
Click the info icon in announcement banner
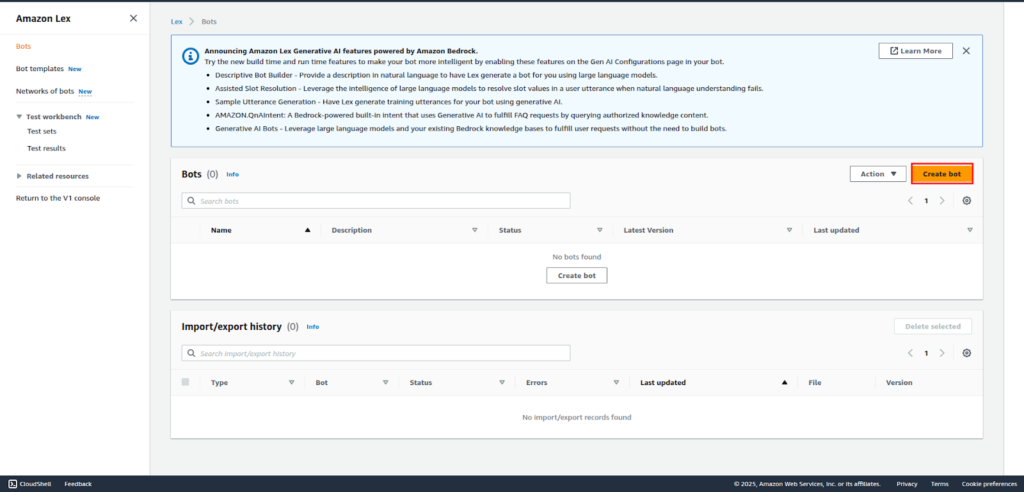(190, 56)
